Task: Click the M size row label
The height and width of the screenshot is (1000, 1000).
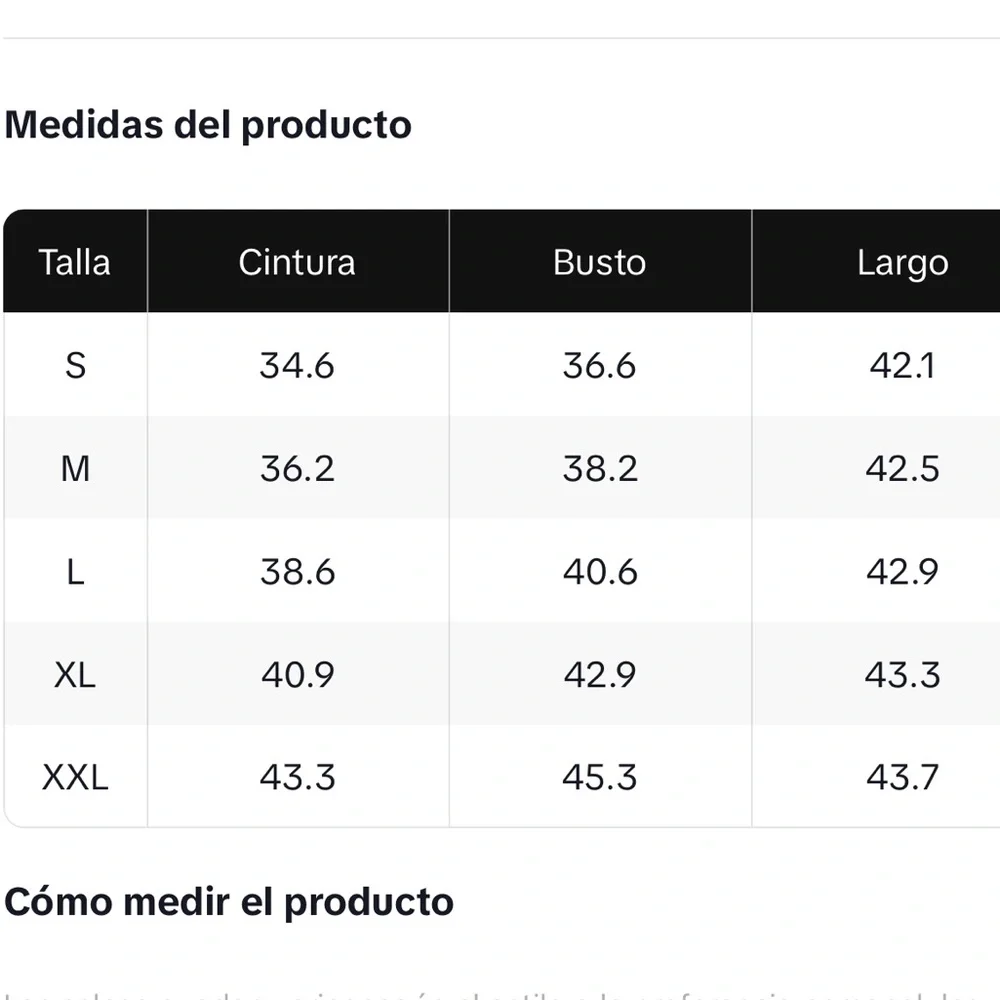Action: 75,469
